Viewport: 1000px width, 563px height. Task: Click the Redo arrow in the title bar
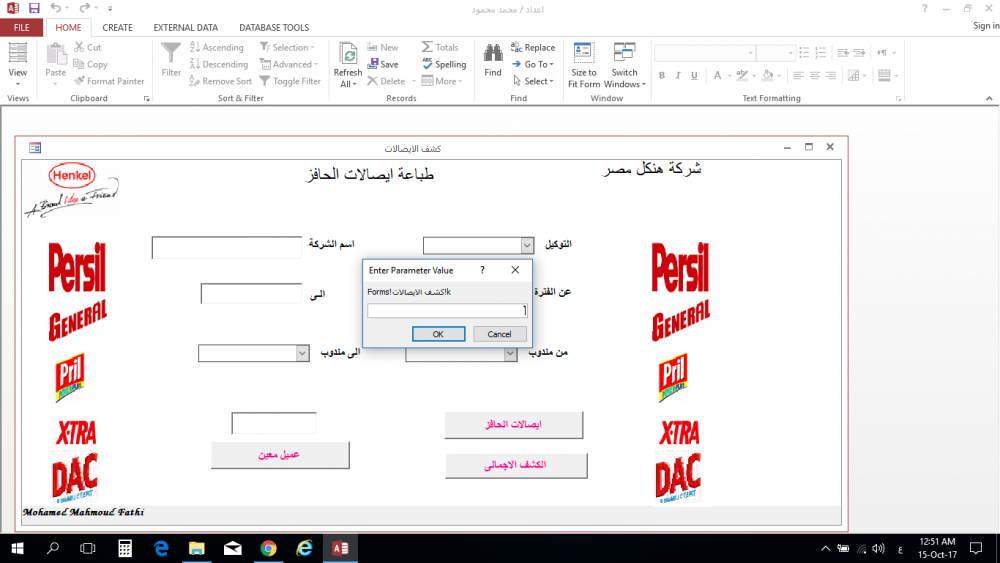pos(84,8)
